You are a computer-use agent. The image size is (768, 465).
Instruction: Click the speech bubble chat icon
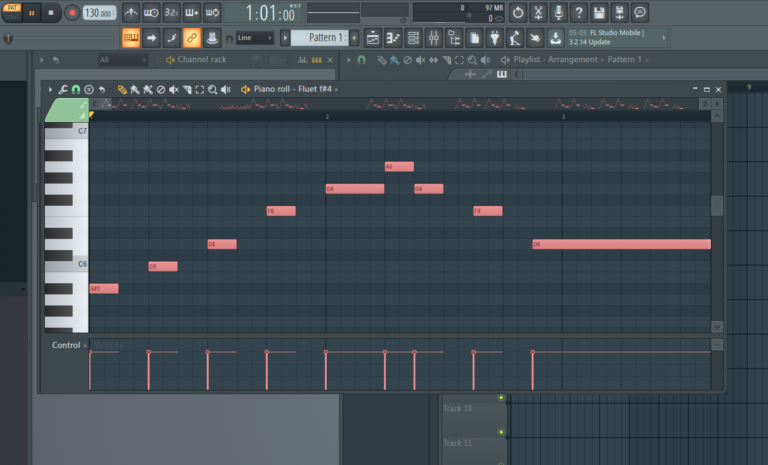click(x=640, y=13)
